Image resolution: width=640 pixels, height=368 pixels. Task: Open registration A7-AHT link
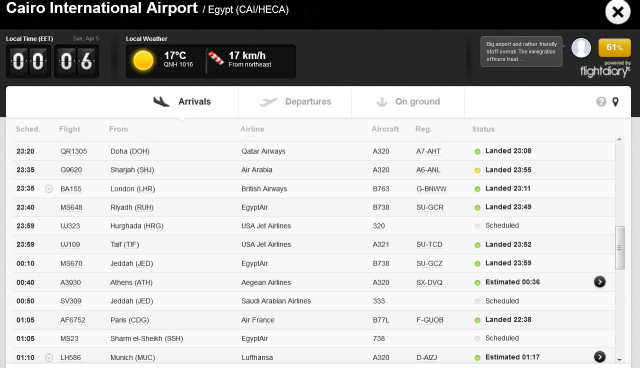click(428, 151)
